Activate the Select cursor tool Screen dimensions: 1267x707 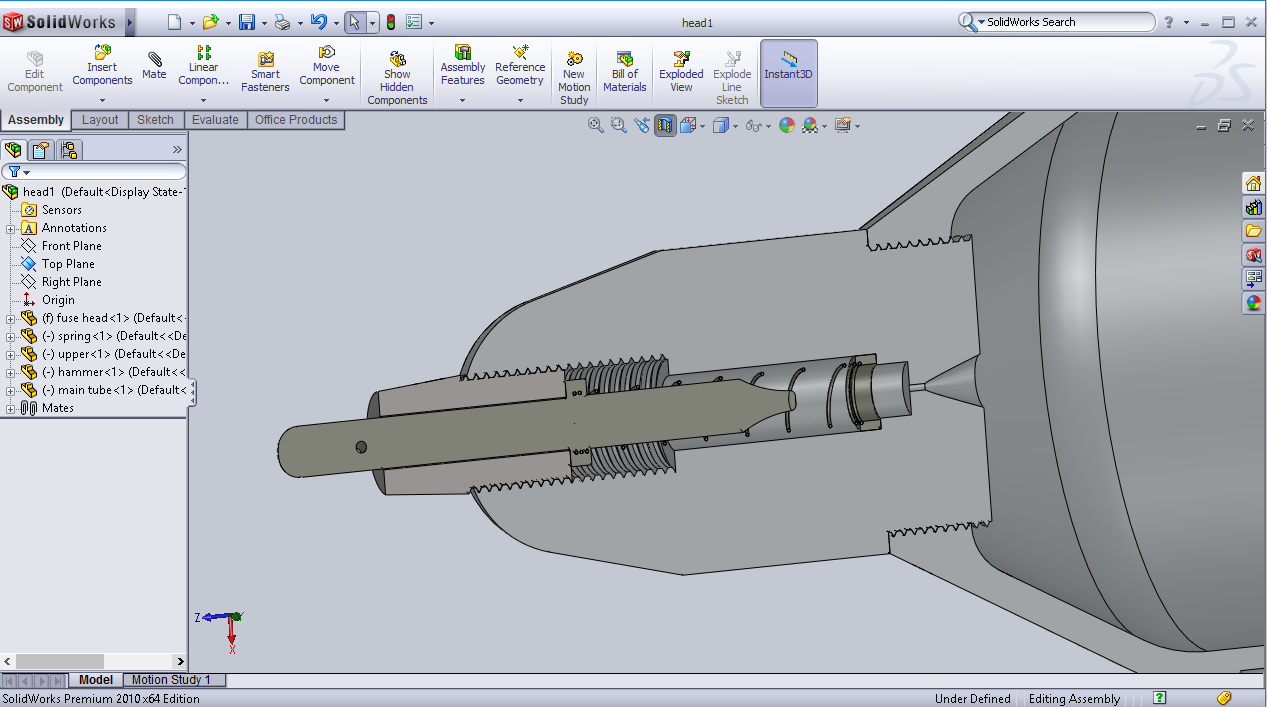point(354,22)
